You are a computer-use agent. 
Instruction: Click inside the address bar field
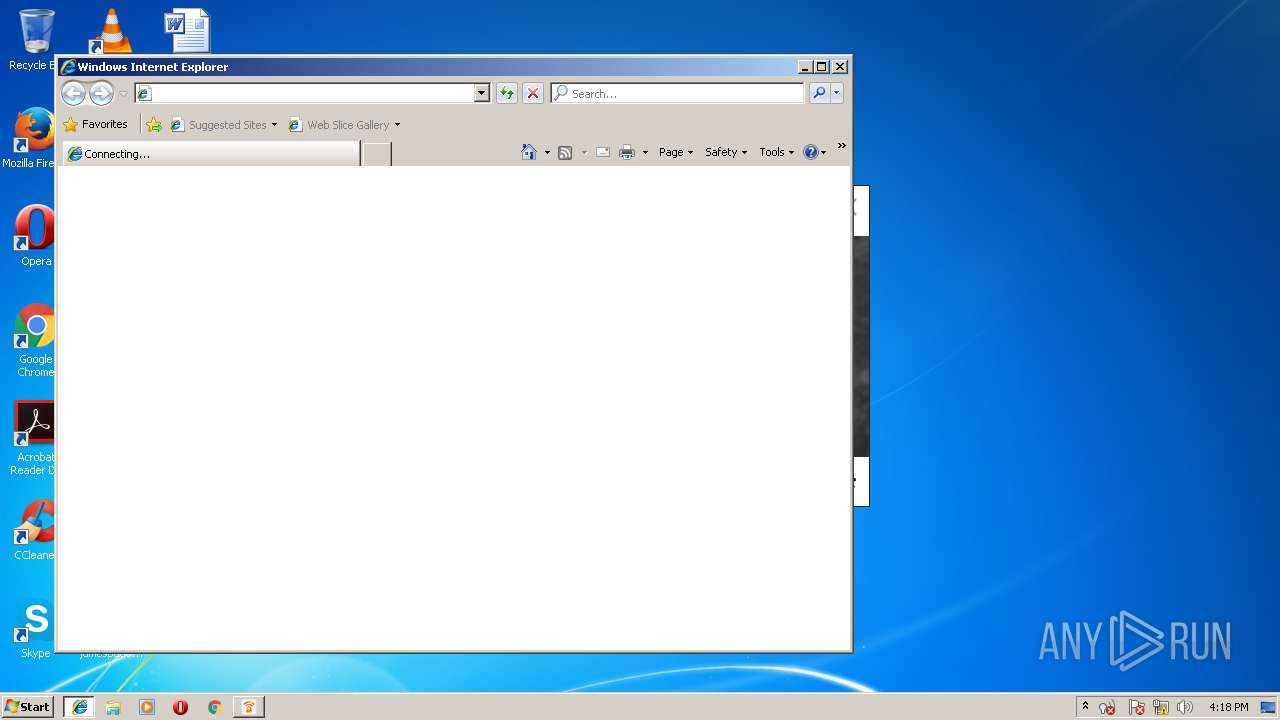(x=304, y=93)
